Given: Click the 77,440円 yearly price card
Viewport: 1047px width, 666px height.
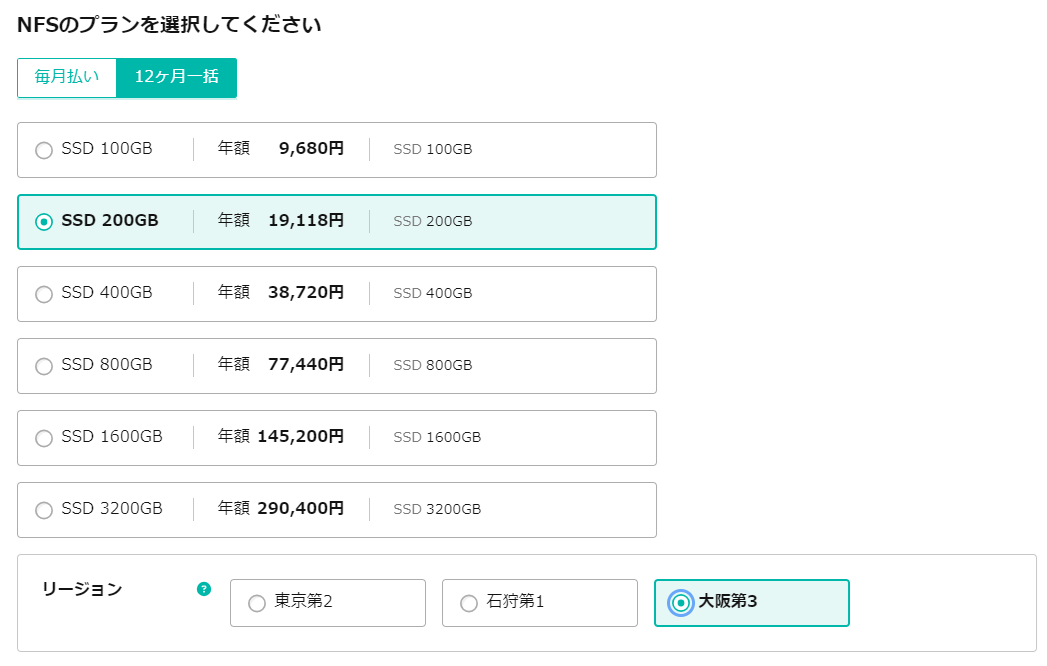Looking at the screenshot, I should (337, 366).
